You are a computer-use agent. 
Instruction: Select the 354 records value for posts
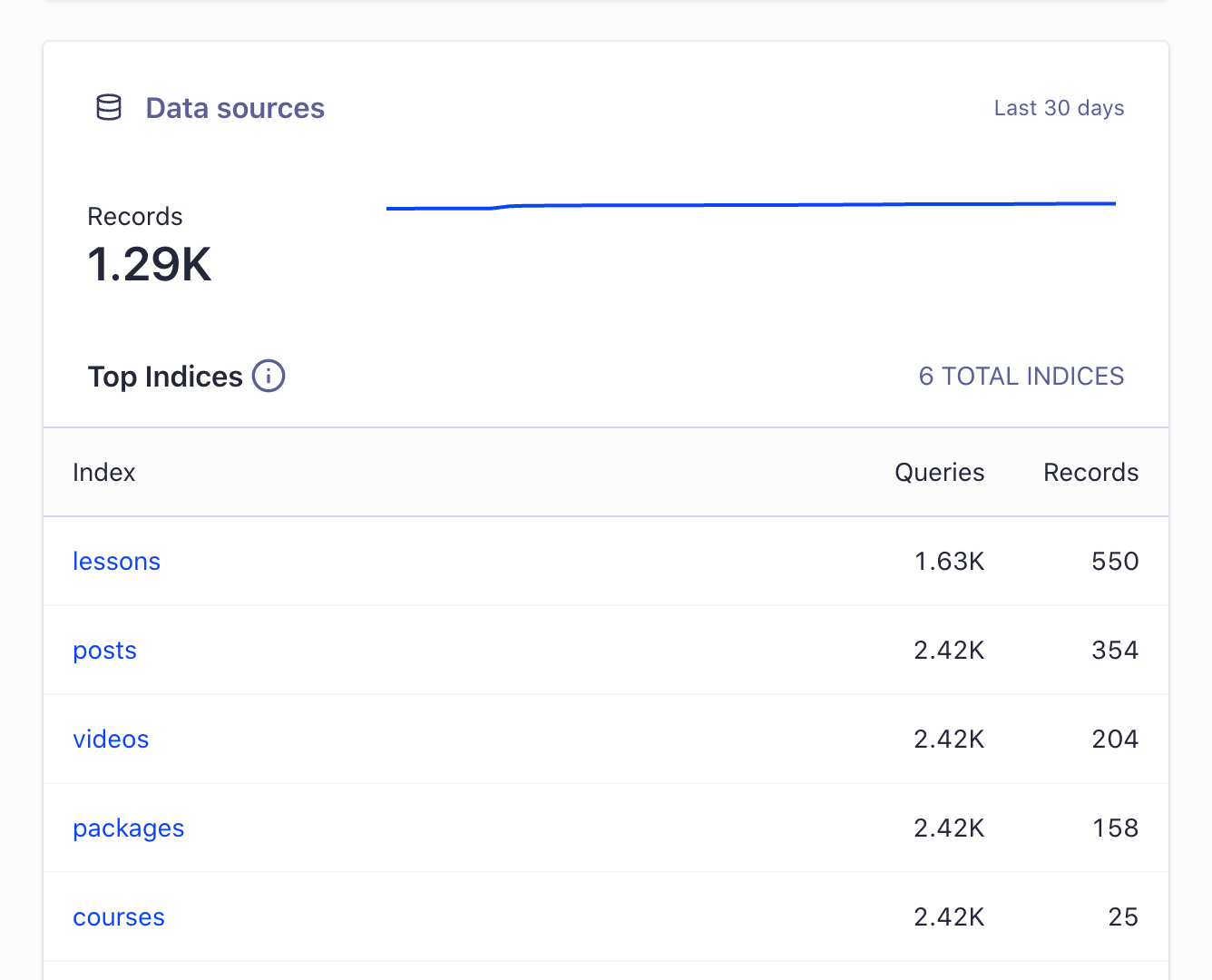tap(1115, 650)
